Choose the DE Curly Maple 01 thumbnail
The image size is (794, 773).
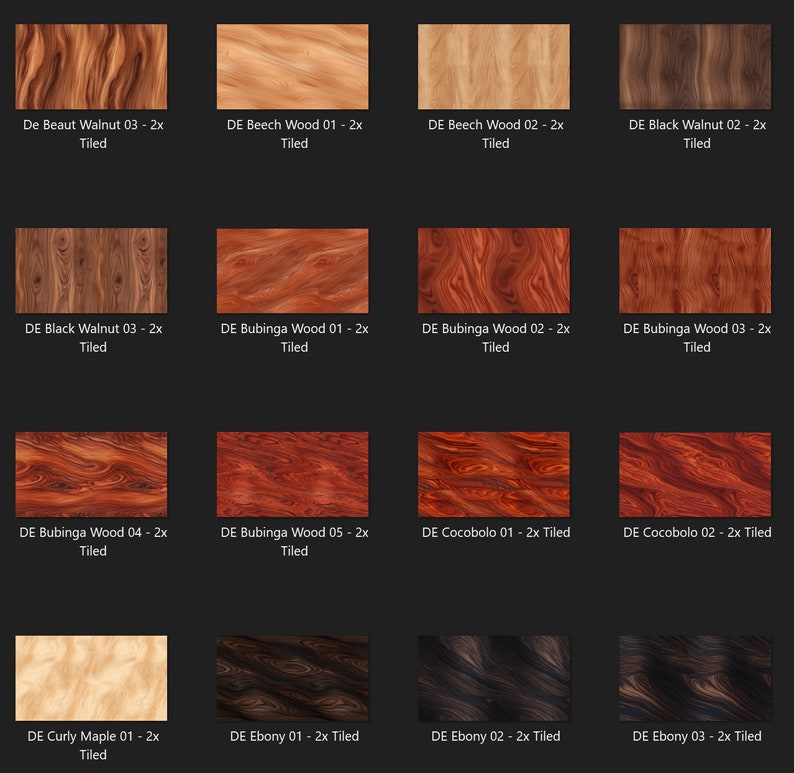tap(91, 678)
